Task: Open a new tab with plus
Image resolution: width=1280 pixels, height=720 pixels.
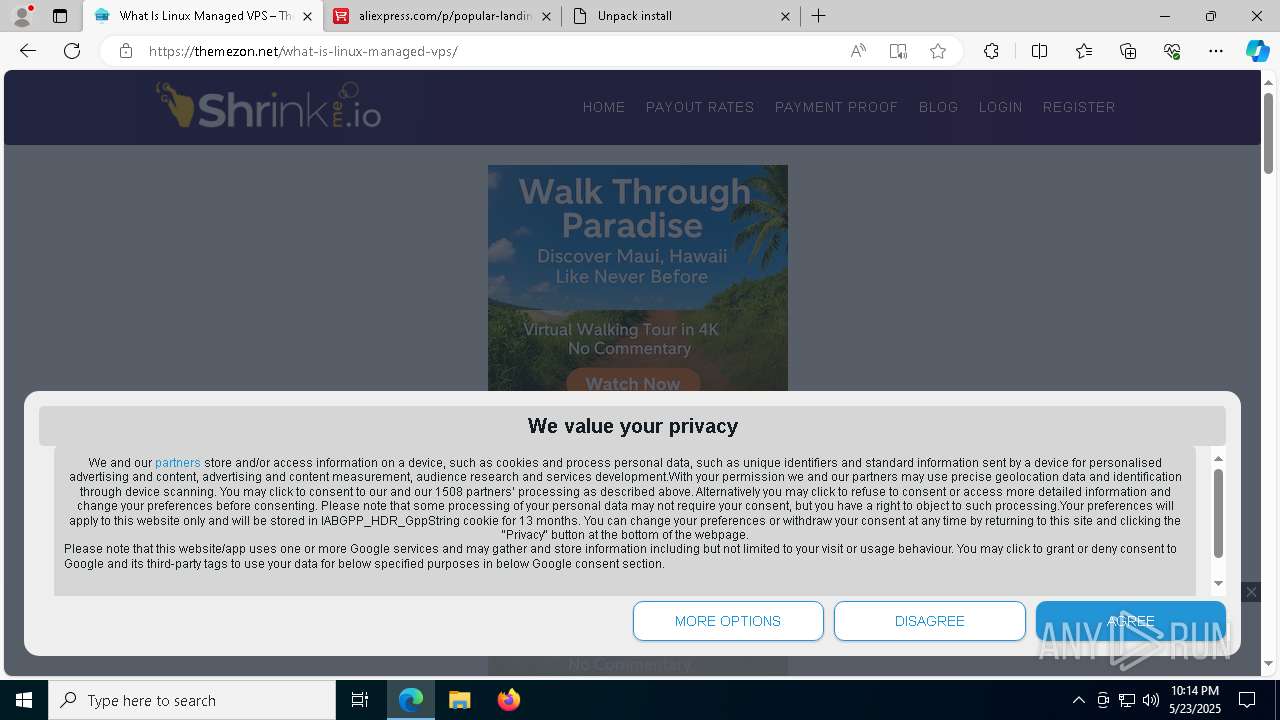Action: pyautogui.click(x=819, y=16)
